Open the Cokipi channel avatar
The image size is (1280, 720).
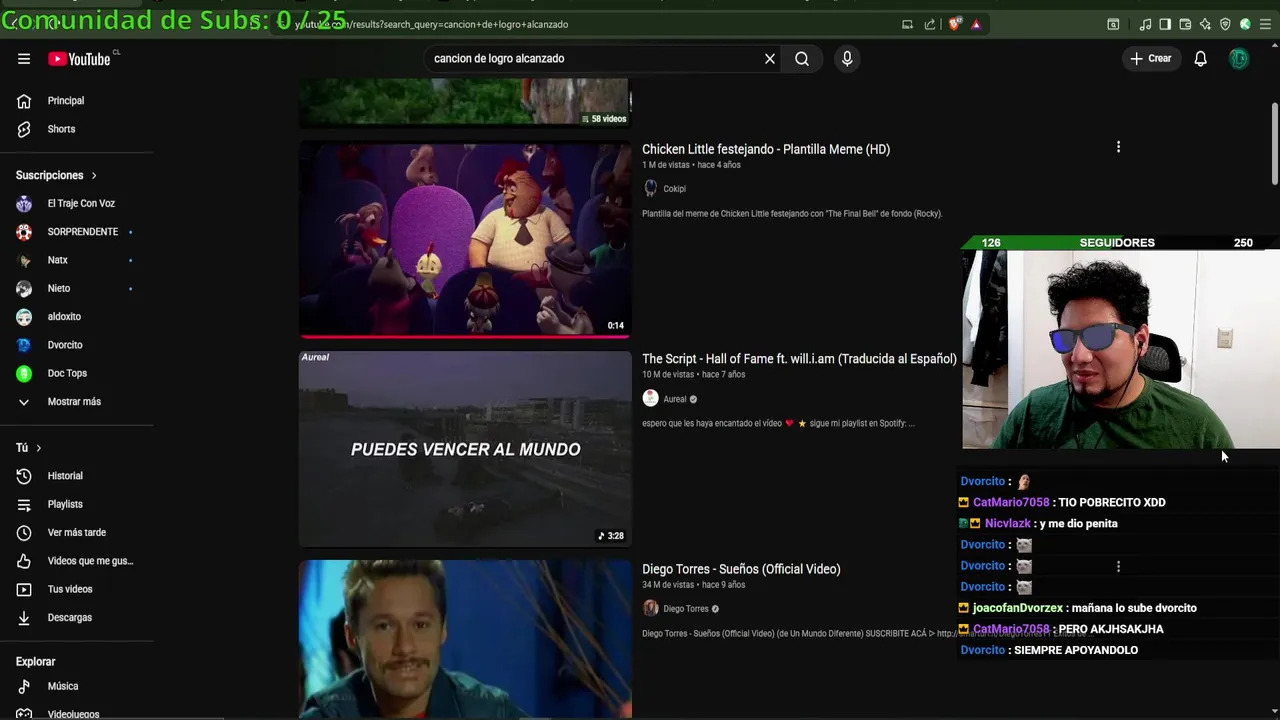(651, 188)
